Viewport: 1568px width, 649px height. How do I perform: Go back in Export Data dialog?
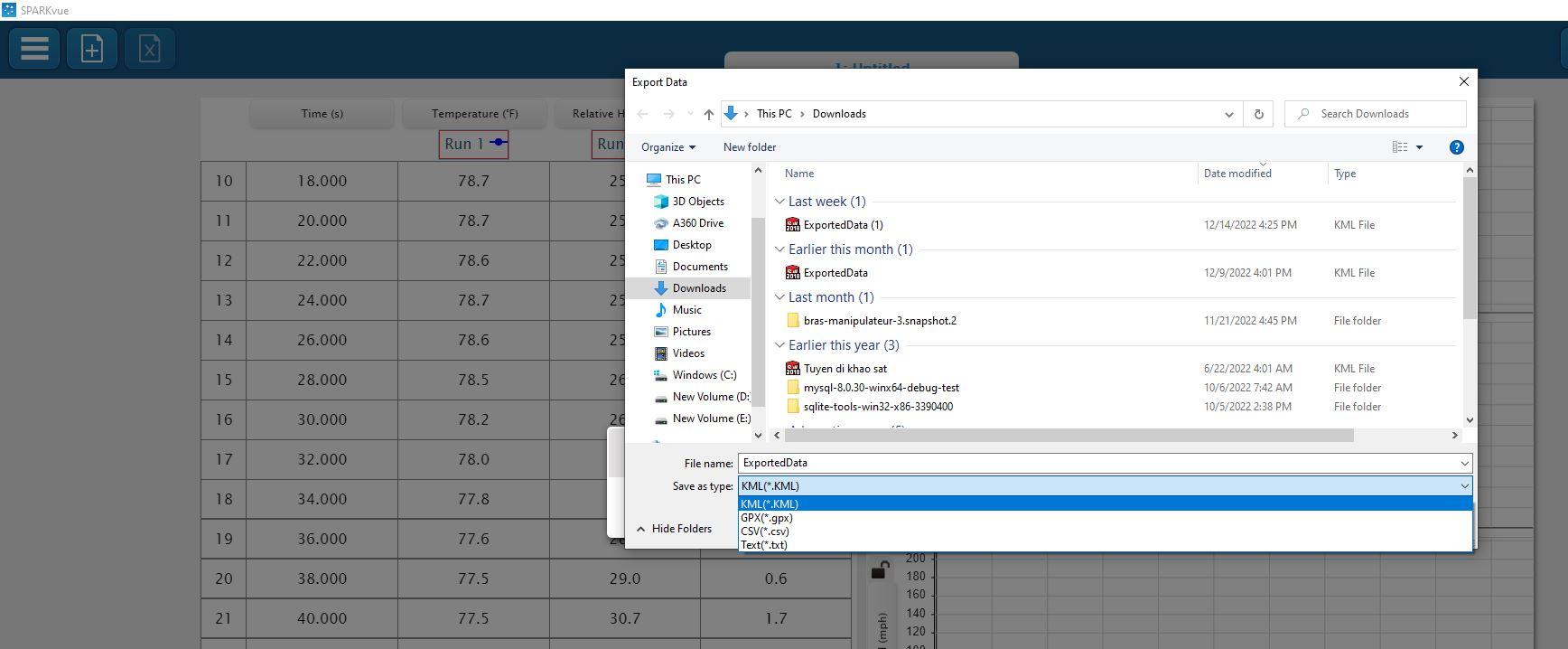pos(643,114)
